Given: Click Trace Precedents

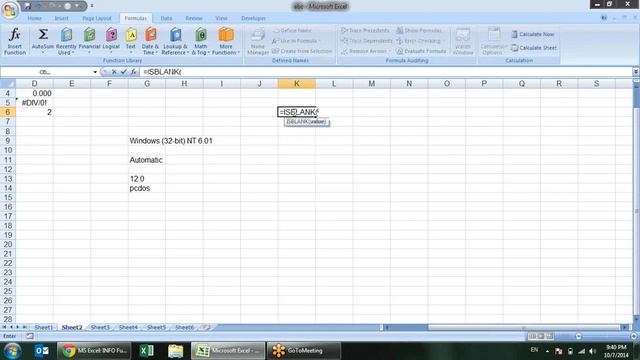Looking at the screenshot, I should (x=365, y=31).
